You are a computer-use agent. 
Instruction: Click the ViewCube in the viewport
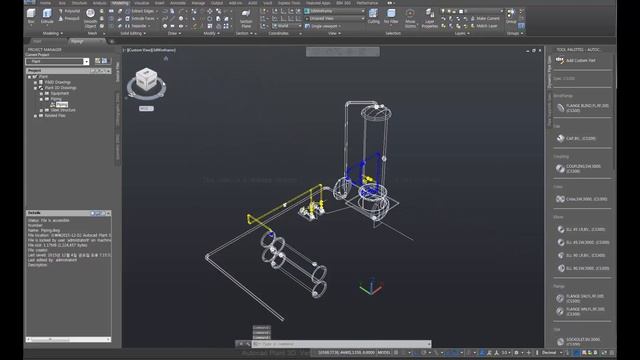tap(146, 80)
